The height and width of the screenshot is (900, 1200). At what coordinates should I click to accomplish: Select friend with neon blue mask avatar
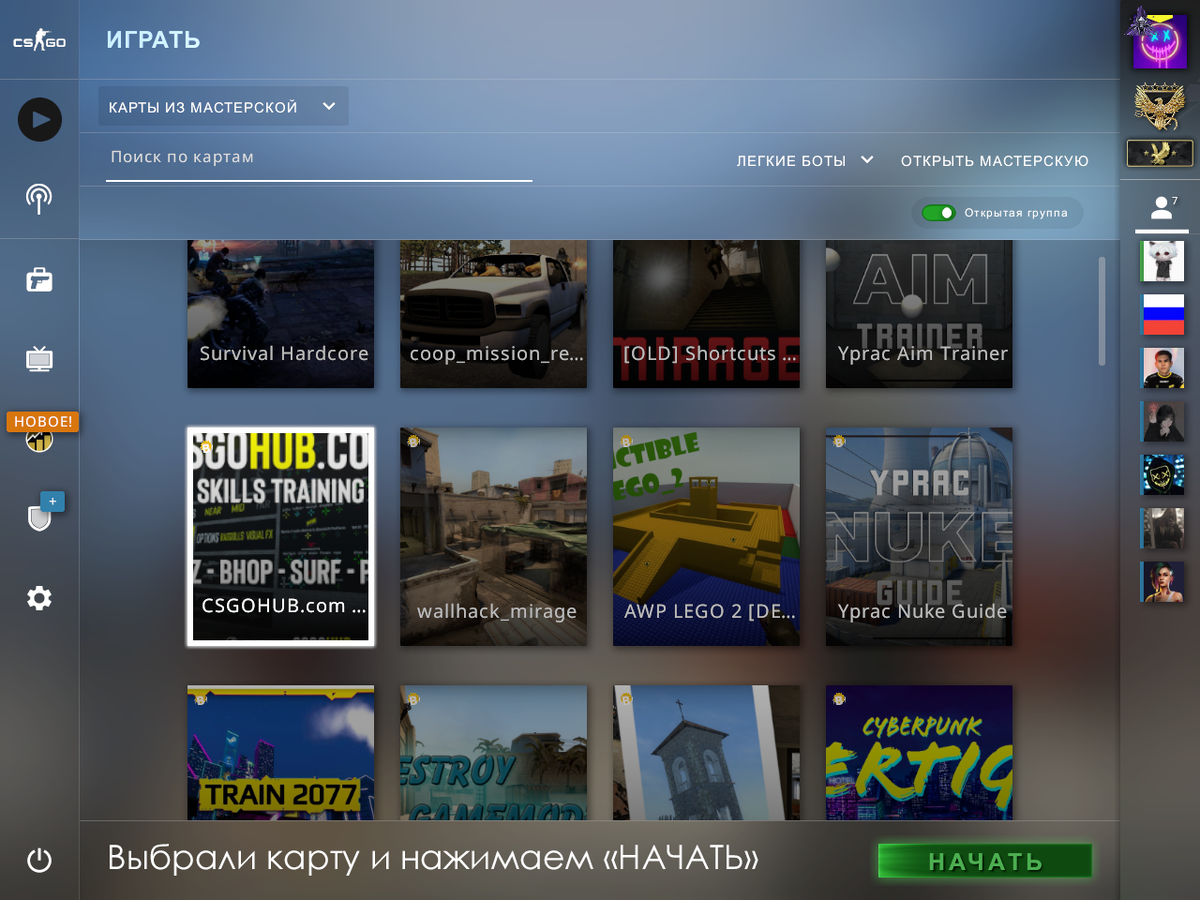(x=1163, y=475)
